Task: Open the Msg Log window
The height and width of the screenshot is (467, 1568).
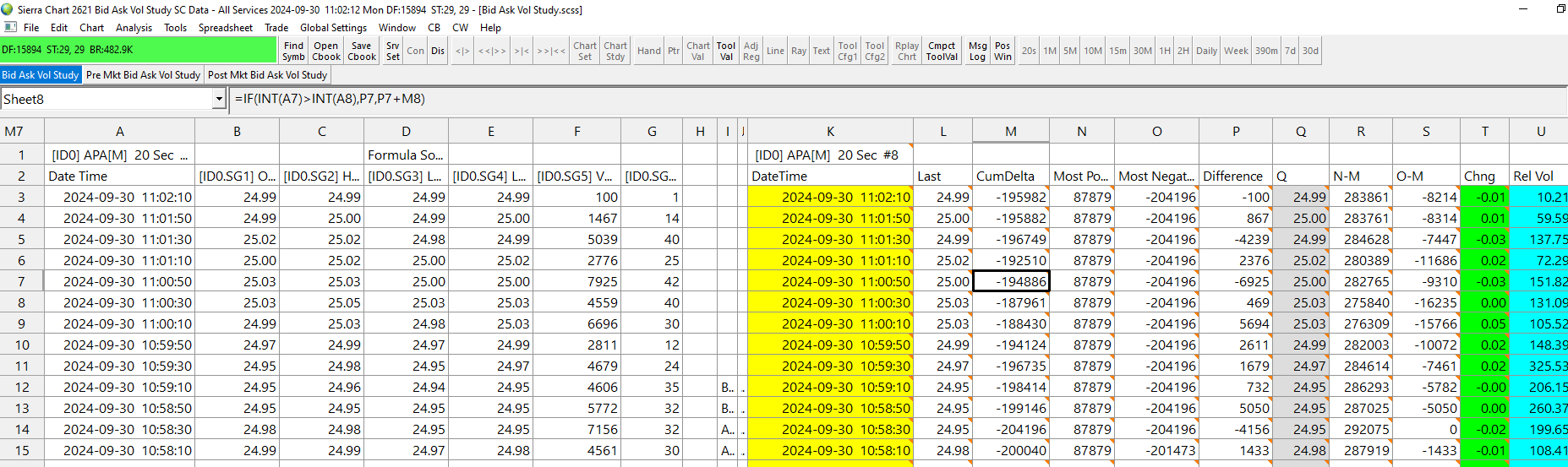Action: [x=977, y=51]
